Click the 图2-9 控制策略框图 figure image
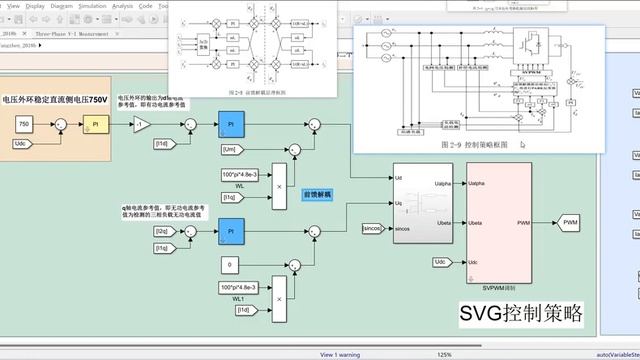 coord(479,89)
